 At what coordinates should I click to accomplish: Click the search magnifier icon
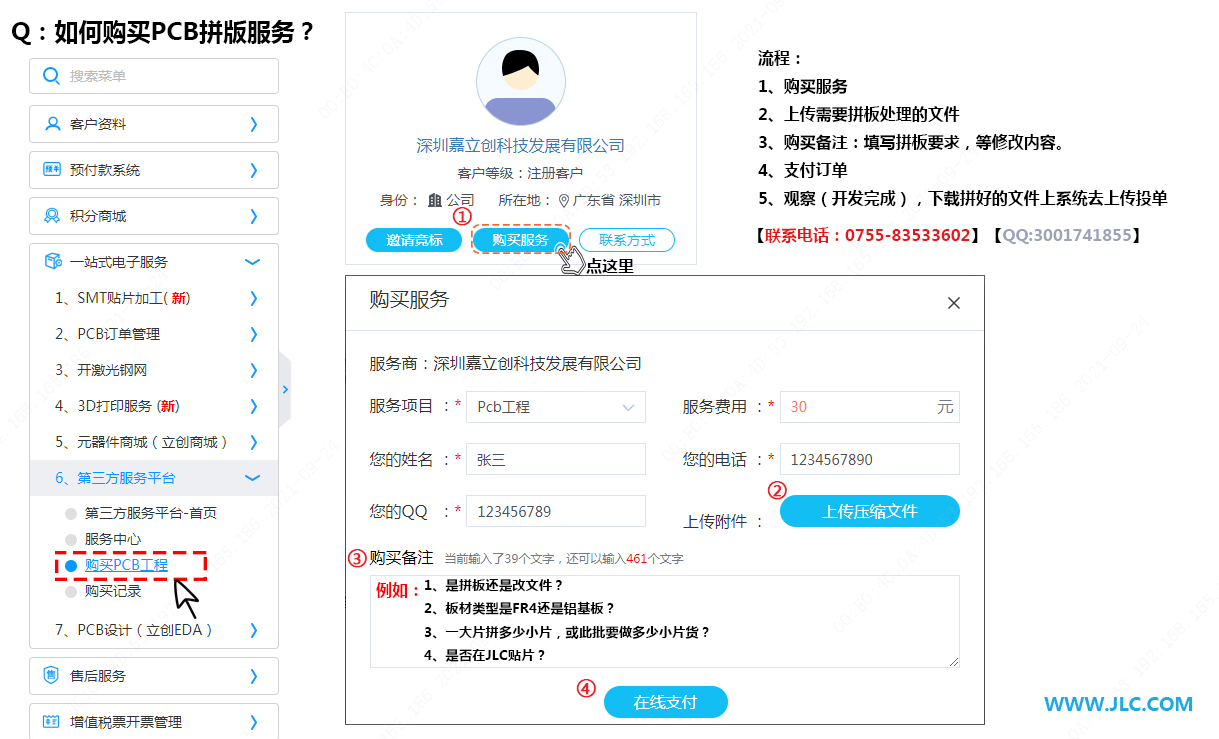pyautogui.click(x=52, y=76)
